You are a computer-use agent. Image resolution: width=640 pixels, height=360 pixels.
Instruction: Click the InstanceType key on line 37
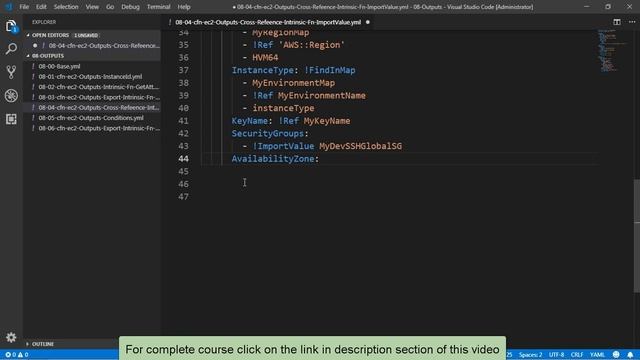pyautogui.click(x=262, y=70)
